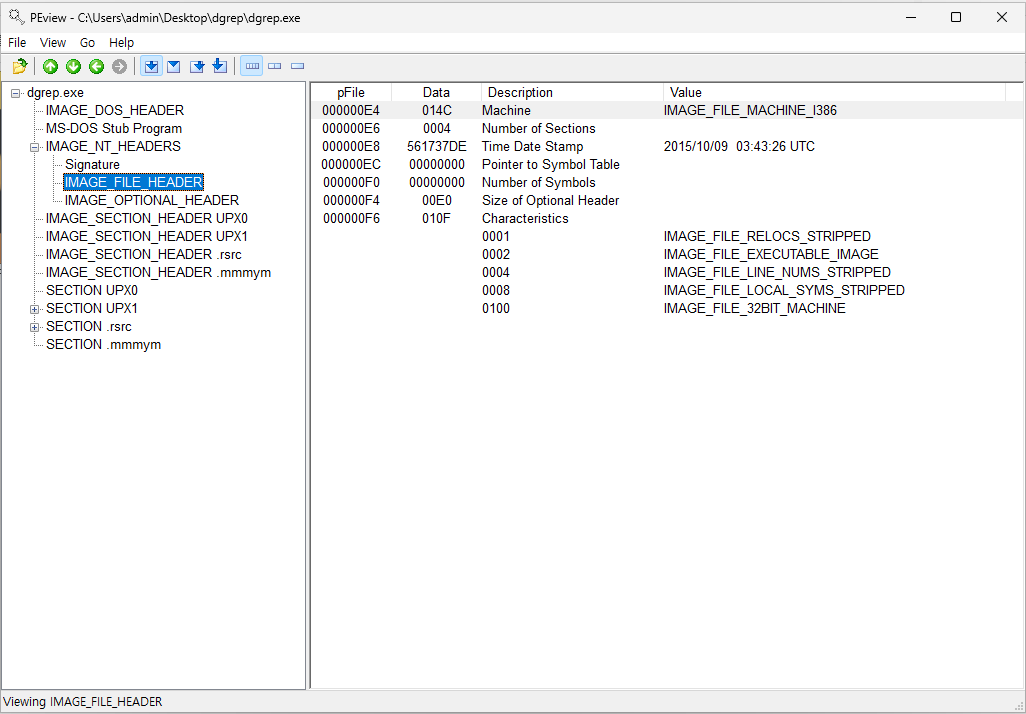The width and height of the screenshot is (1026, 714).
Task: Click the 2015/10/09 03:43:26 UTC value
Action: tap(739, 147)
